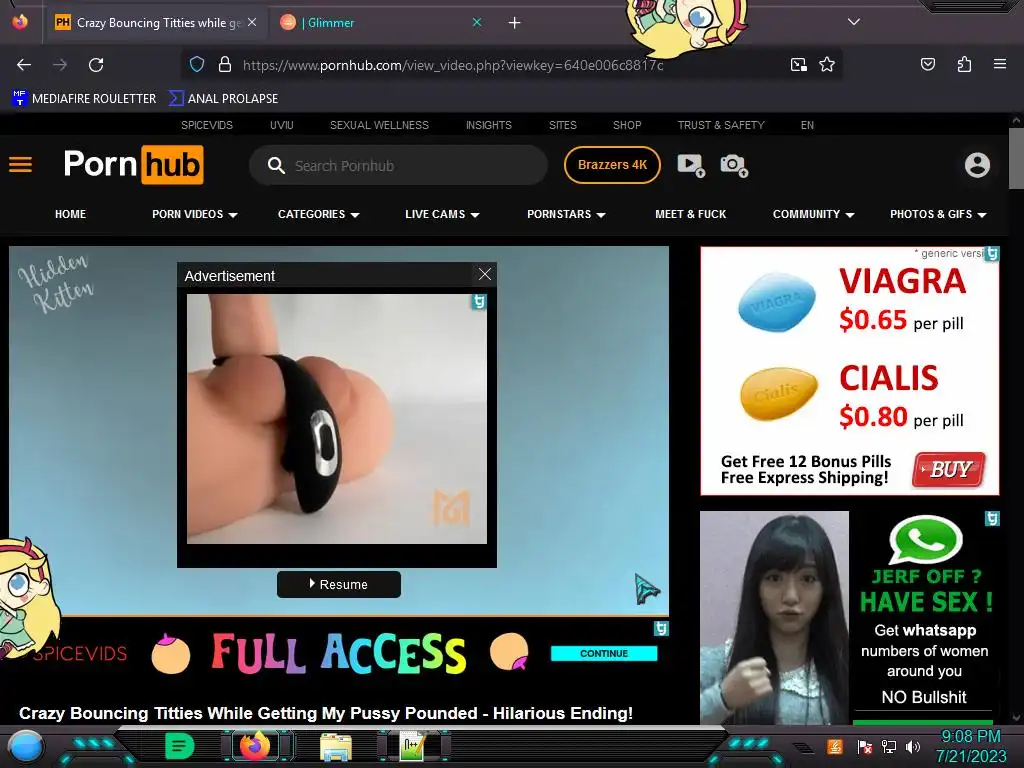Click the address bar URL
Viewport: 1024px width, 768px height.
(x=453, y=65)
